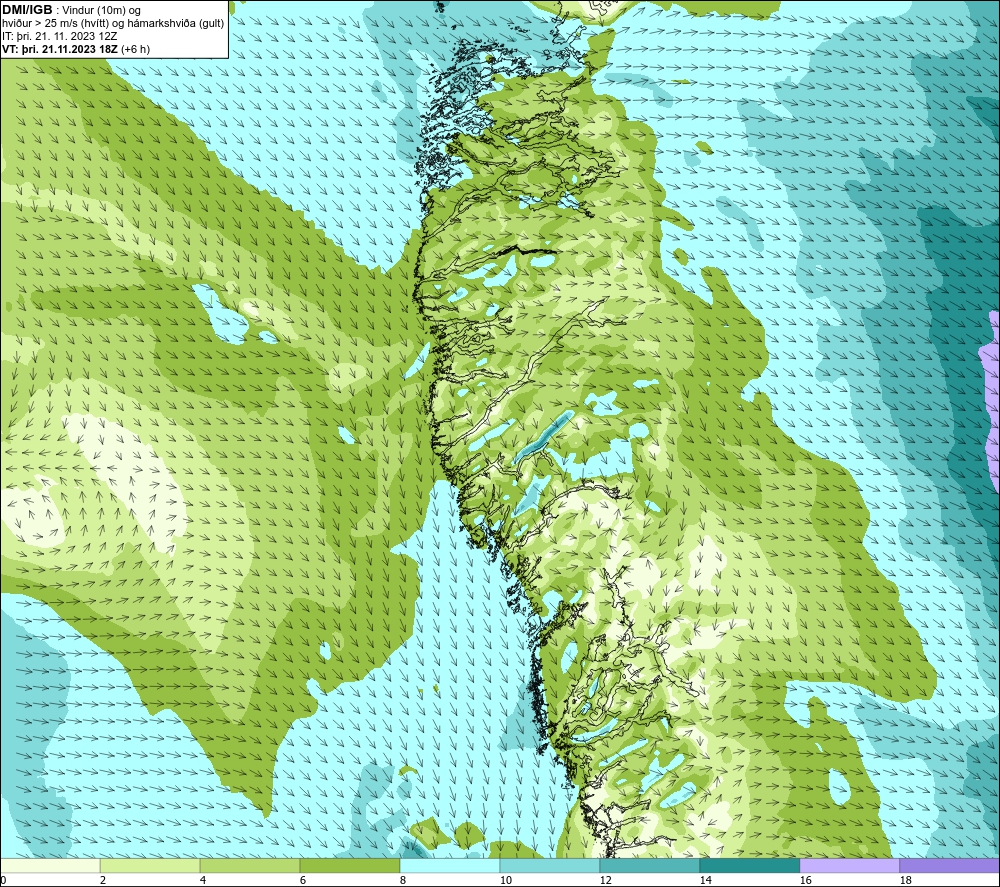The height and width of the screenshot is (887, 1000).
Task: Click the teal swatch between 12 and 14
Action: click(649, 865)
